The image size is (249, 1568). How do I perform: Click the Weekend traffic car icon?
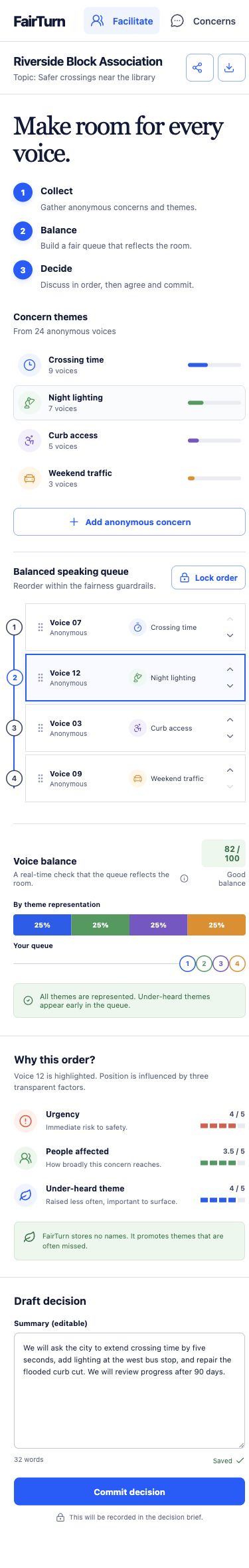coord(29,478)
